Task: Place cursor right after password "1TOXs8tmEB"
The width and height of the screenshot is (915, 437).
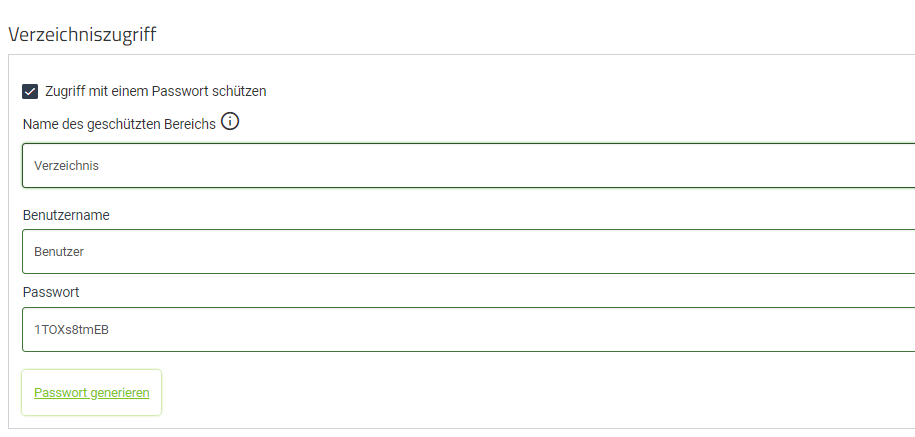Action: click(110, 330)
